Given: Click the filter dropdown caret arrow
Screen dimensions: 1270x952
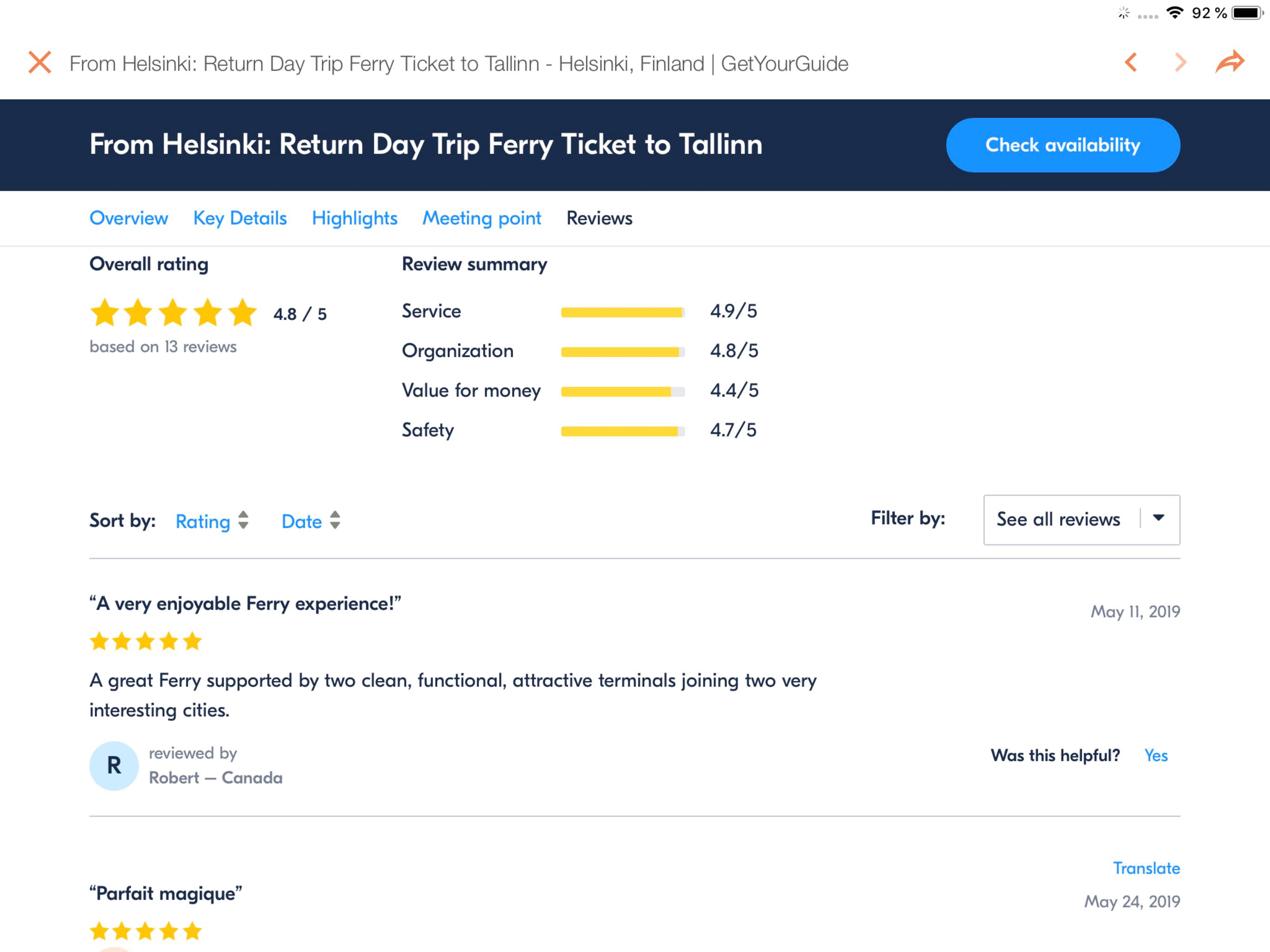Looking at the screenshot, I should click(1158, 518).
